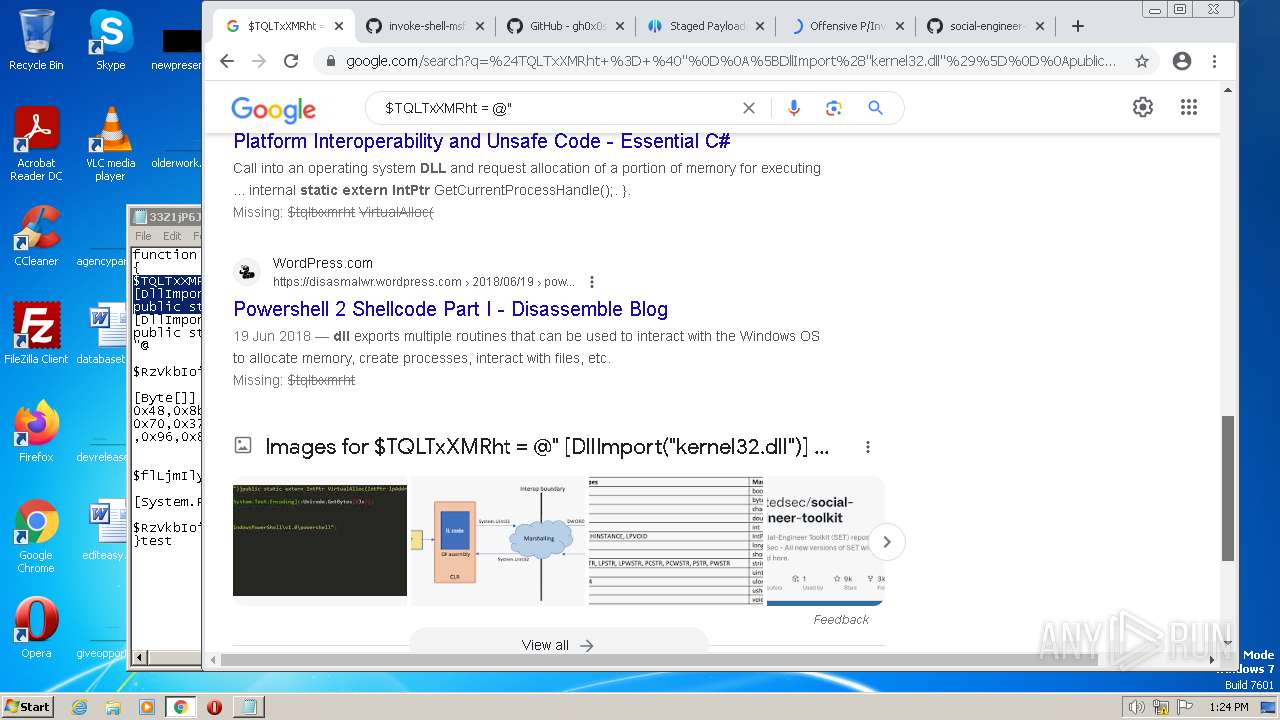
Task: Open Windows Explorer folder in taskbar
Action: click(x=113, y=707)
